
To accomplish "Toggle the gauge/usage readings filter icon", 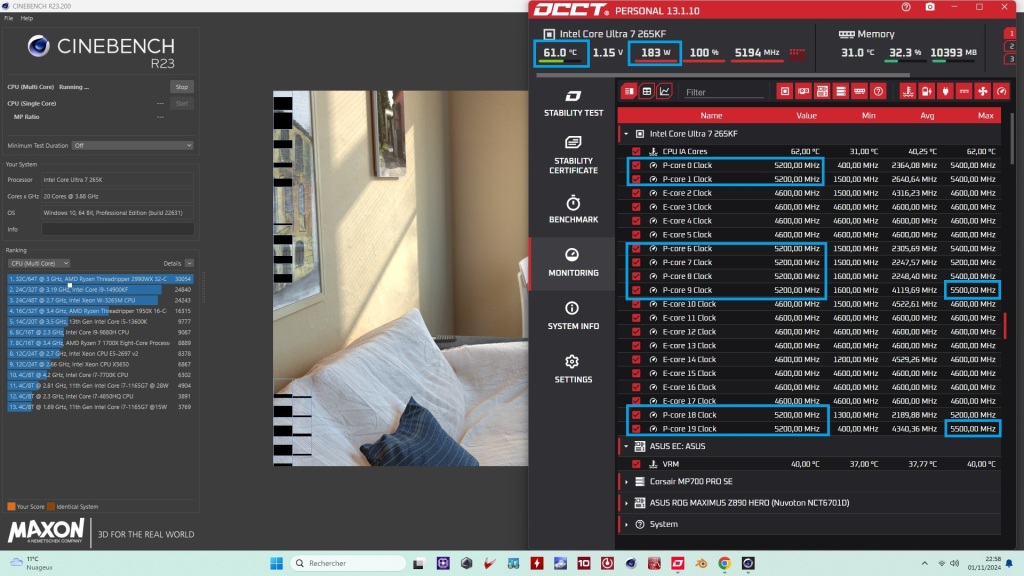I will pyautogui.click(x=1001, y=91).
